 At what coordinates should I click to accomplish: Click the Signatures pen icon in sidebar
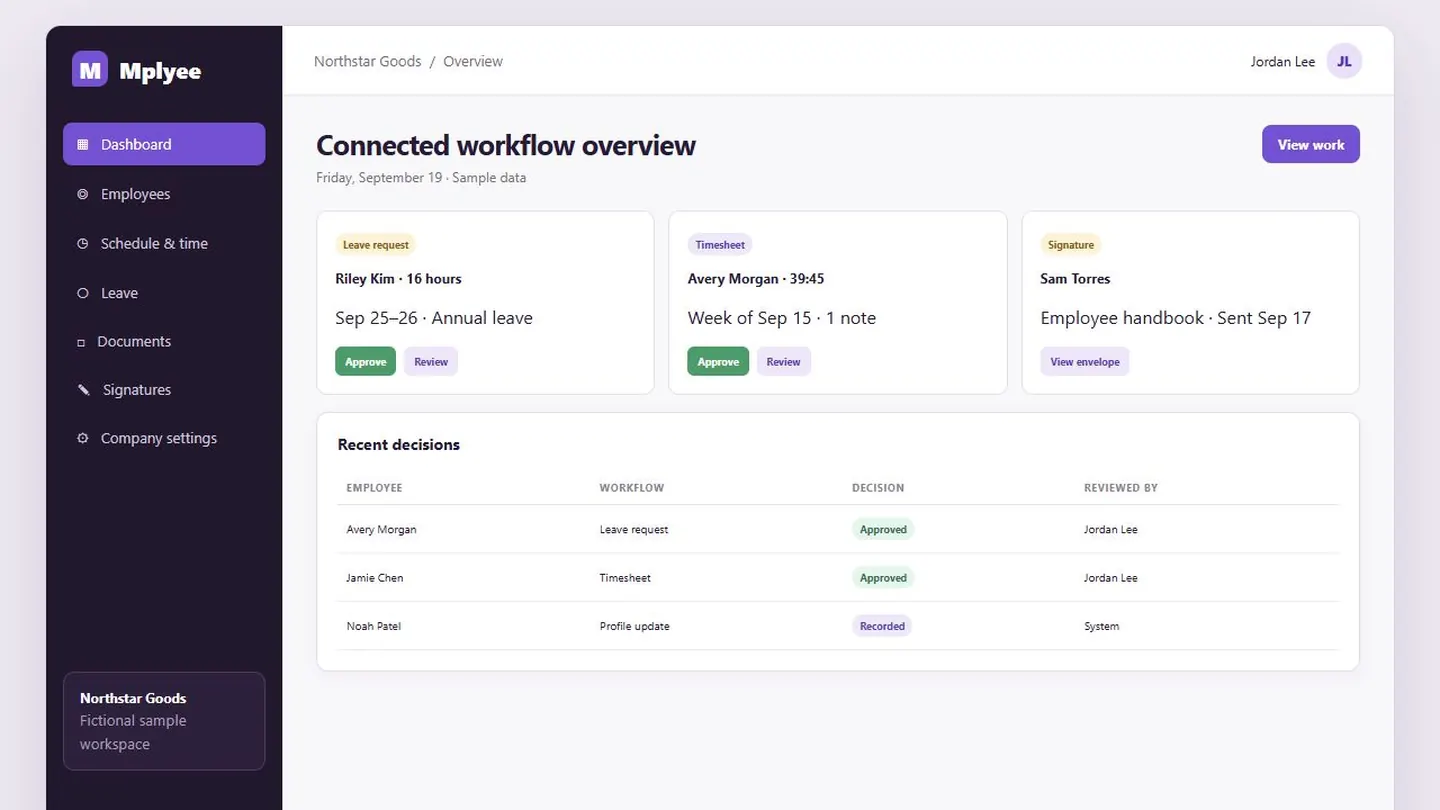(x=84, y=390)
